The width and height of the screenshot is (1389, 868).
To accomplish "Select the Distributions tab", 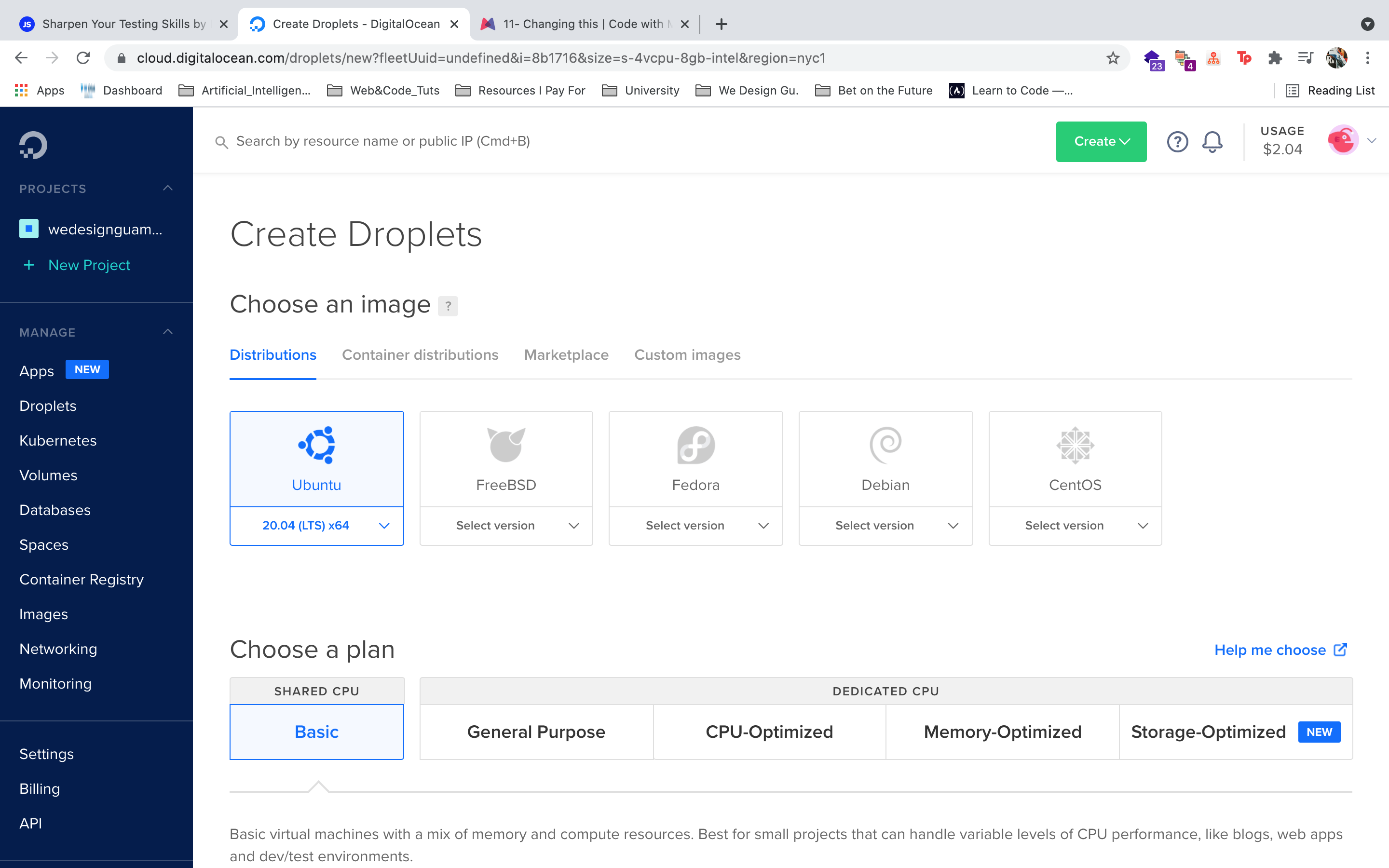I will 272,355.
